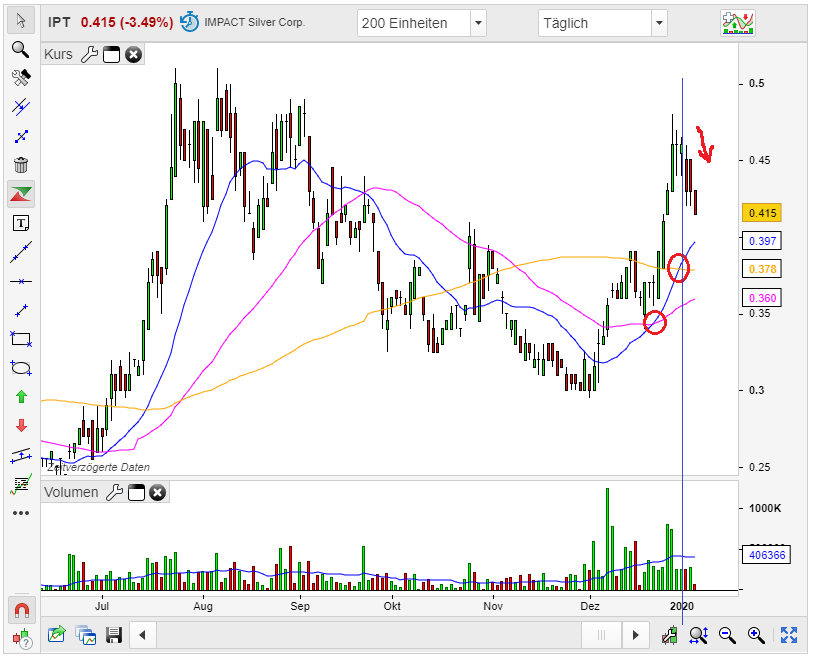Viewport: 813px width, 659px height.
Task: Click the Kurs panel title
Action: (58, 54)
